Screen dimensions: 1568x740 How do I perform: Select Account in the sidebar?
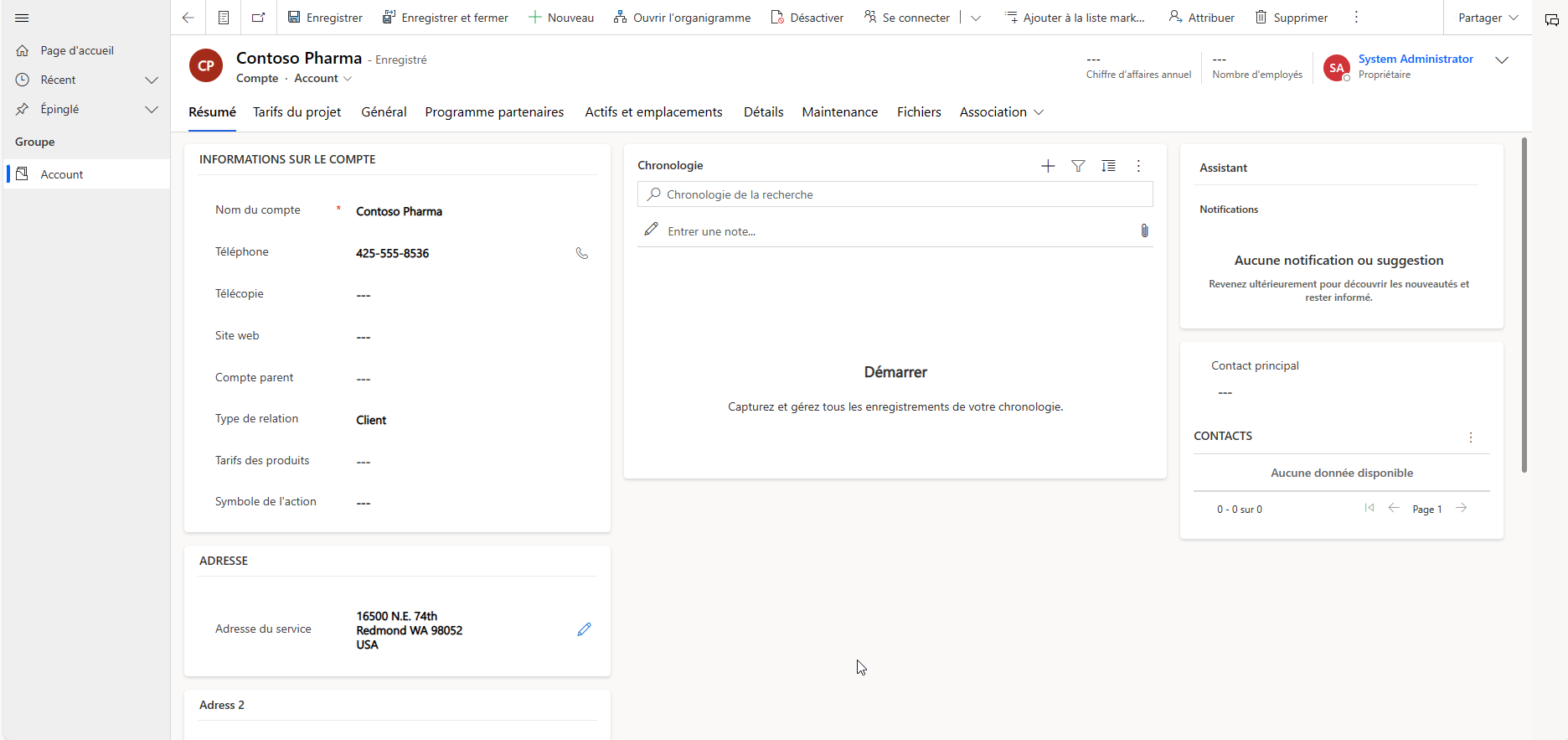86,174
